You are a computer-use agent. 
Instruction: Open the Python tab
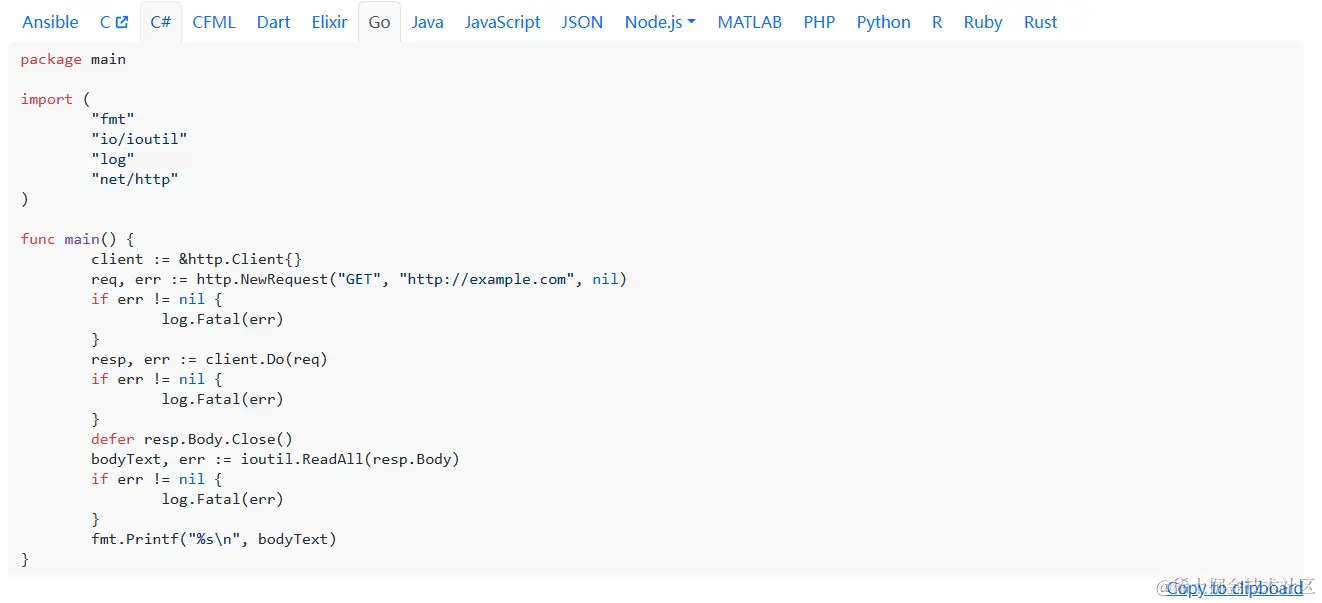pos(883,22)
